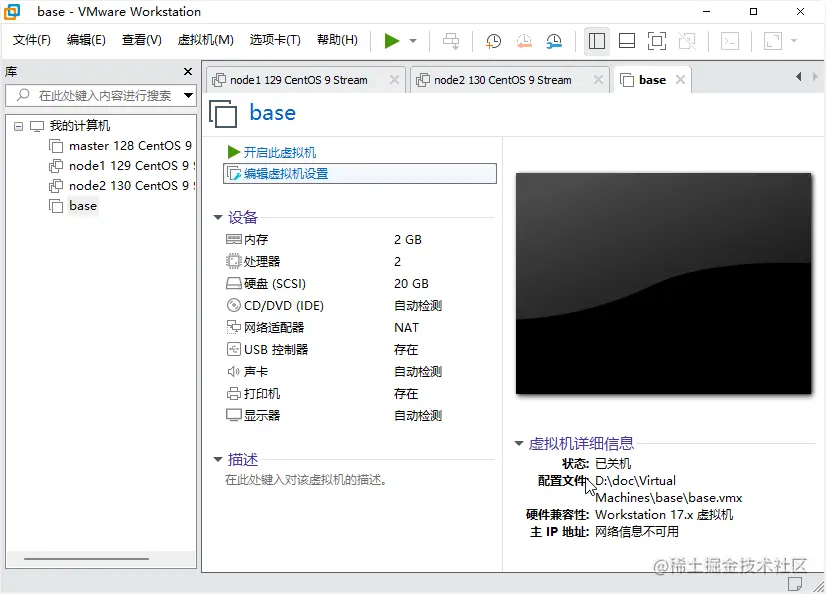Click the Send Ctrl+Alt+Del toolbar icon
The image size is (826, 594).
[x=451, y=41]
